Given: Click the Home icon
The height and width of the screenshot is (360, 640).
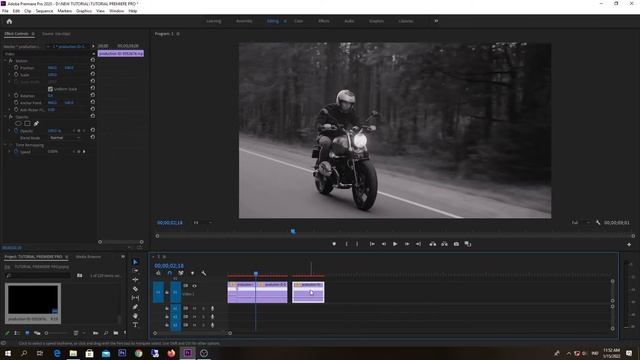Looking at the screenshot, I should pyautogui.click(x=9, y=21).
